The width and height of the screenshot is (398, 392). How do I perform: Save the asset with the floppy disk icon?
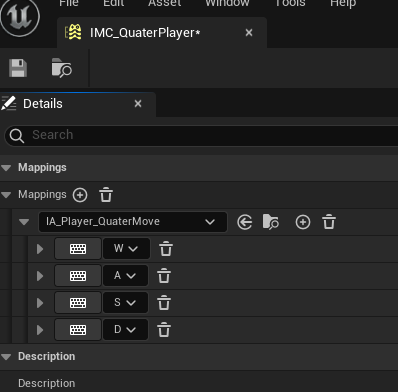pyautogui.click(x=18, y=68)
